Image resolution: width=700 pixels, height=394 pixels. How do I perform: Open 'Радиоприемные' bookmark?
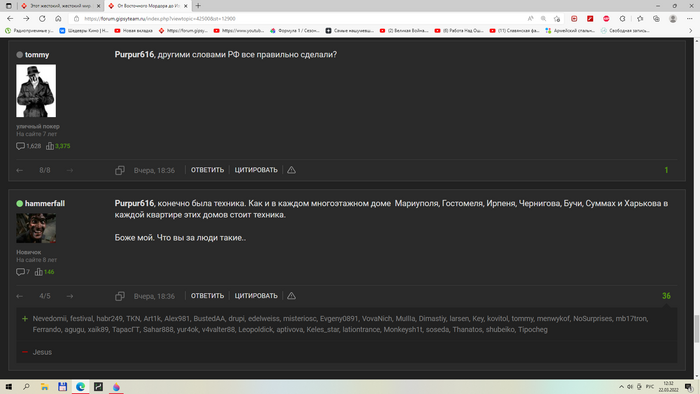(29, 31)
